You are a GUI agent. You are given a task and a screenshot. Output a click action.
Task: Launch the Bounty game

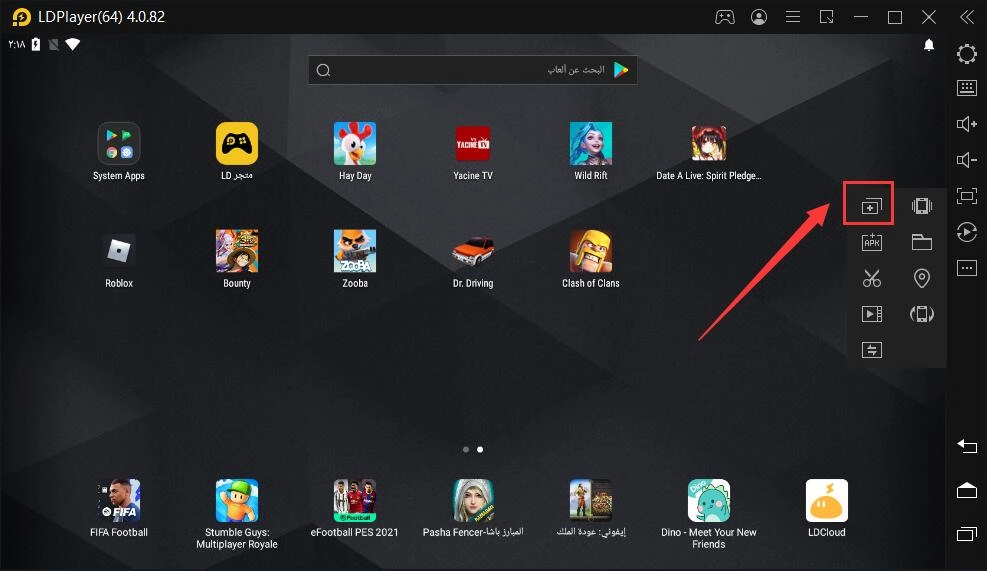[x=237, y=251]
